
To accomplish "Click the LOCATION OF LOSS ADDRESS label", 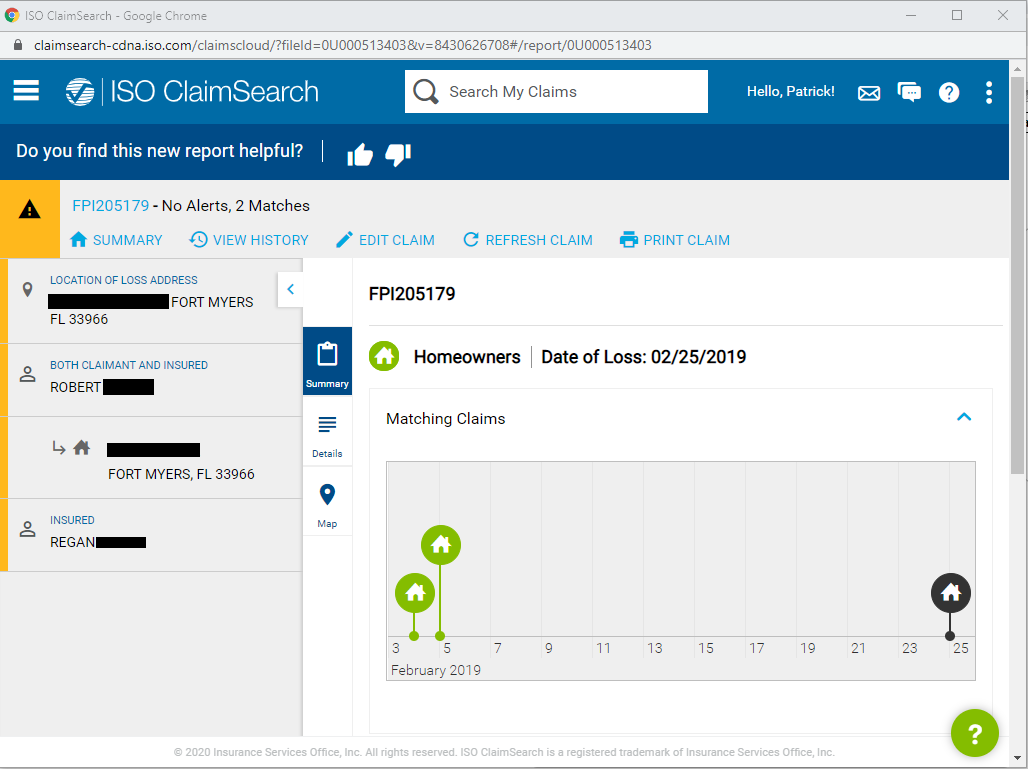I will (124, 280).
